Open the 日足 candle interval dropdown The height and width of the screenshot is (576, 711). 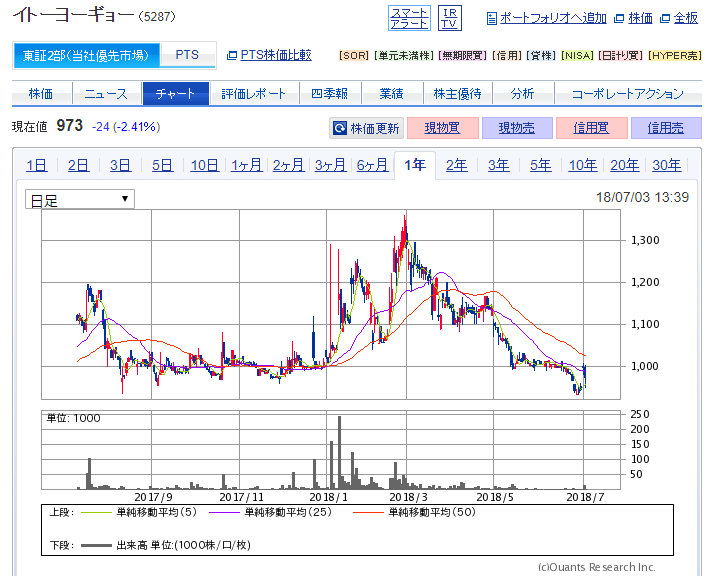point(80,200)
